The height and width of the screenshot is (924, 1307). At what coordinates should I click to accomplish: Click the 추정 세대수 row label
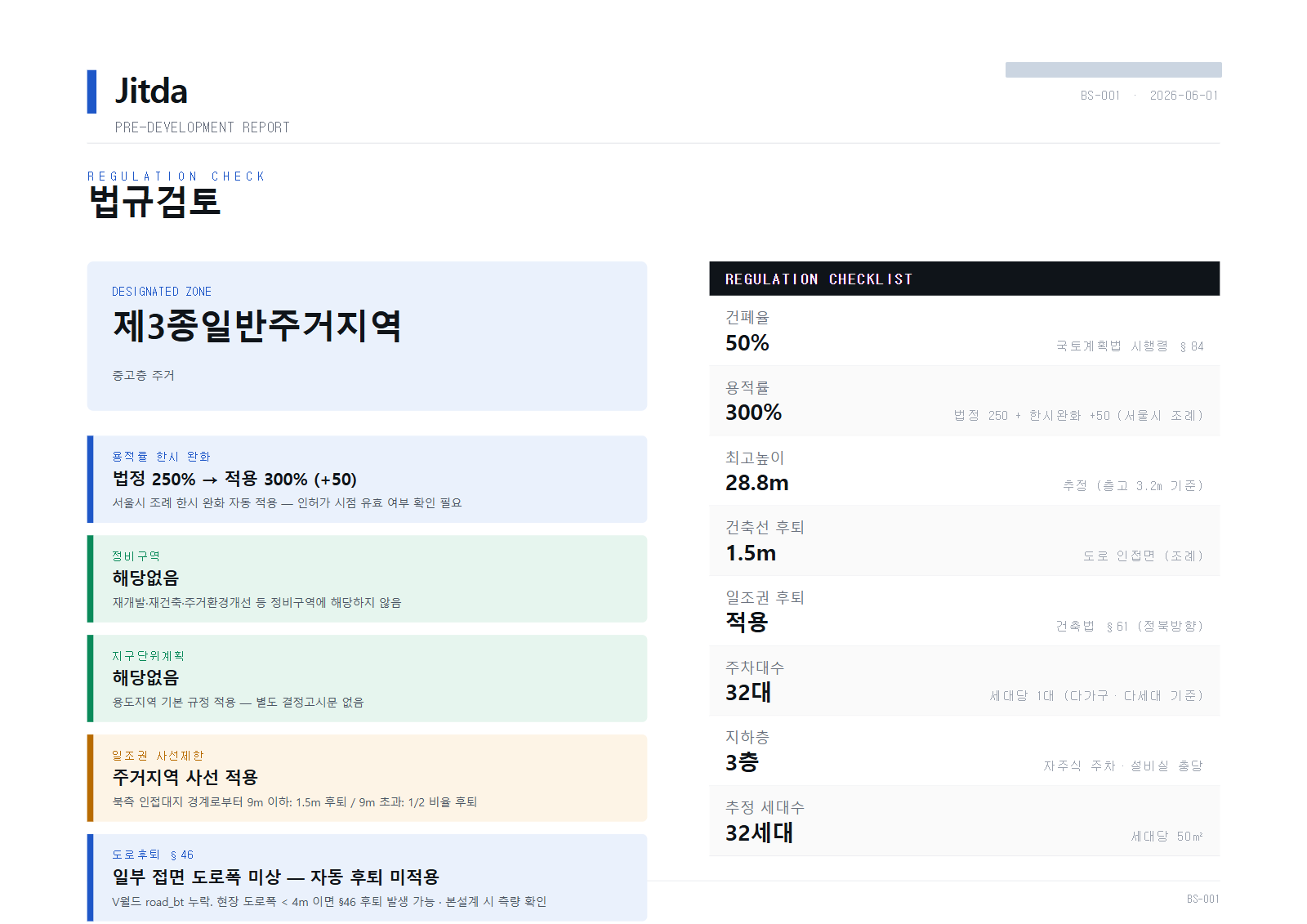coord(765,808)
